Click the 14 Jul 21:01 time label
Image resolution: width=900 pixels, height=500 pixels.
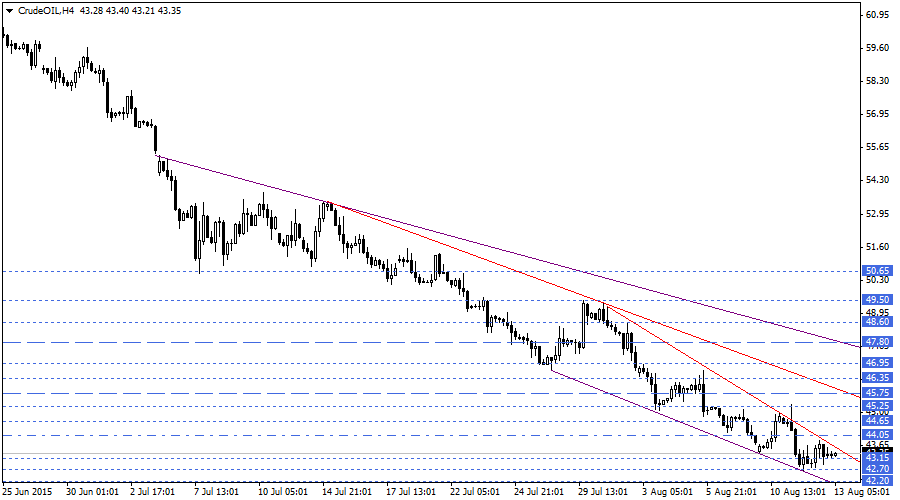pyautogui.click(x=348, y=491)
